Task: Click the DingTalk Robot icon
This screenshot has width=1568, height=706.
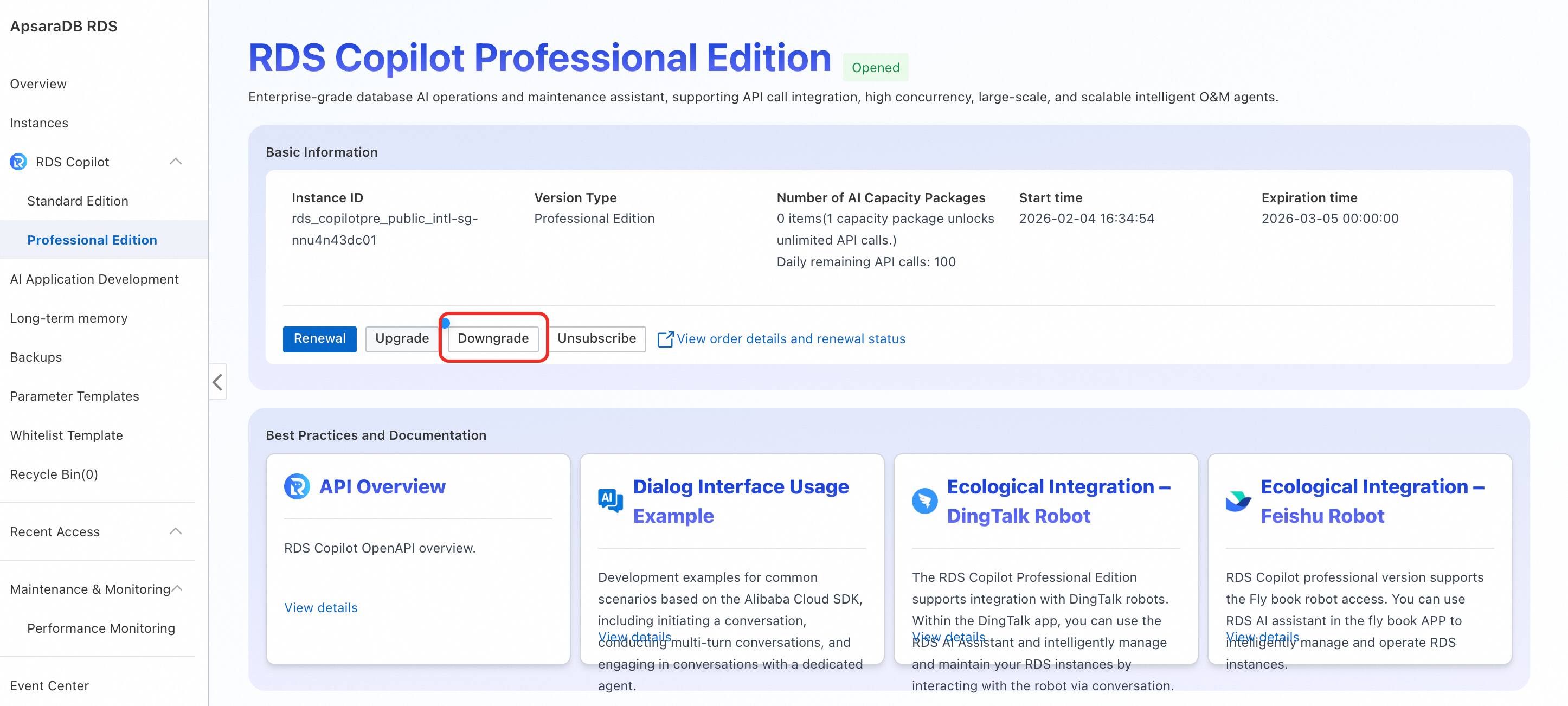Action: click(x=924, y=501)
